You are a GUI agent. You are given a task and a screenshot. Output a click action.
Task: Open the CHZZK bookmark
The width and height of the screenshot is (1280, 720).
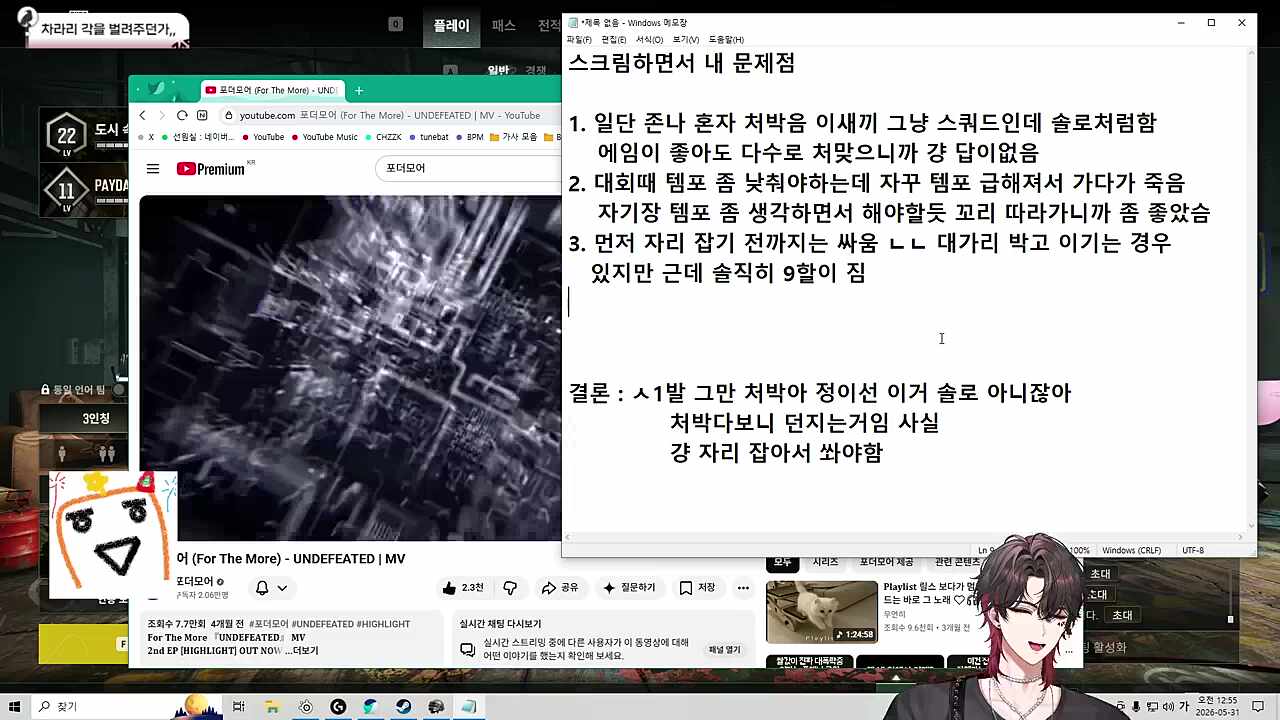click(x=382, y=137)
